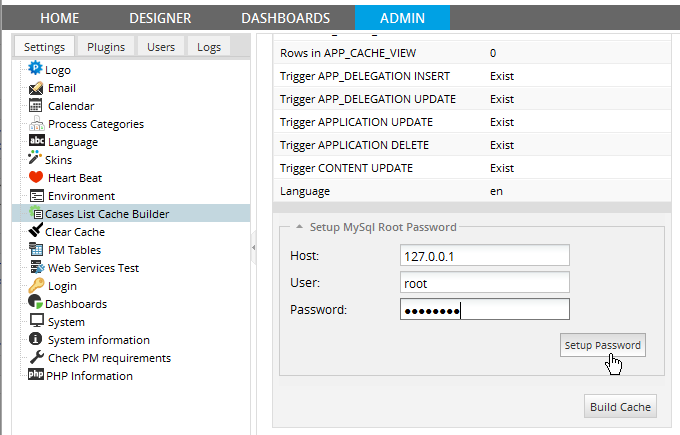
Task: Open PM Tables settings item
Action: 74,250
